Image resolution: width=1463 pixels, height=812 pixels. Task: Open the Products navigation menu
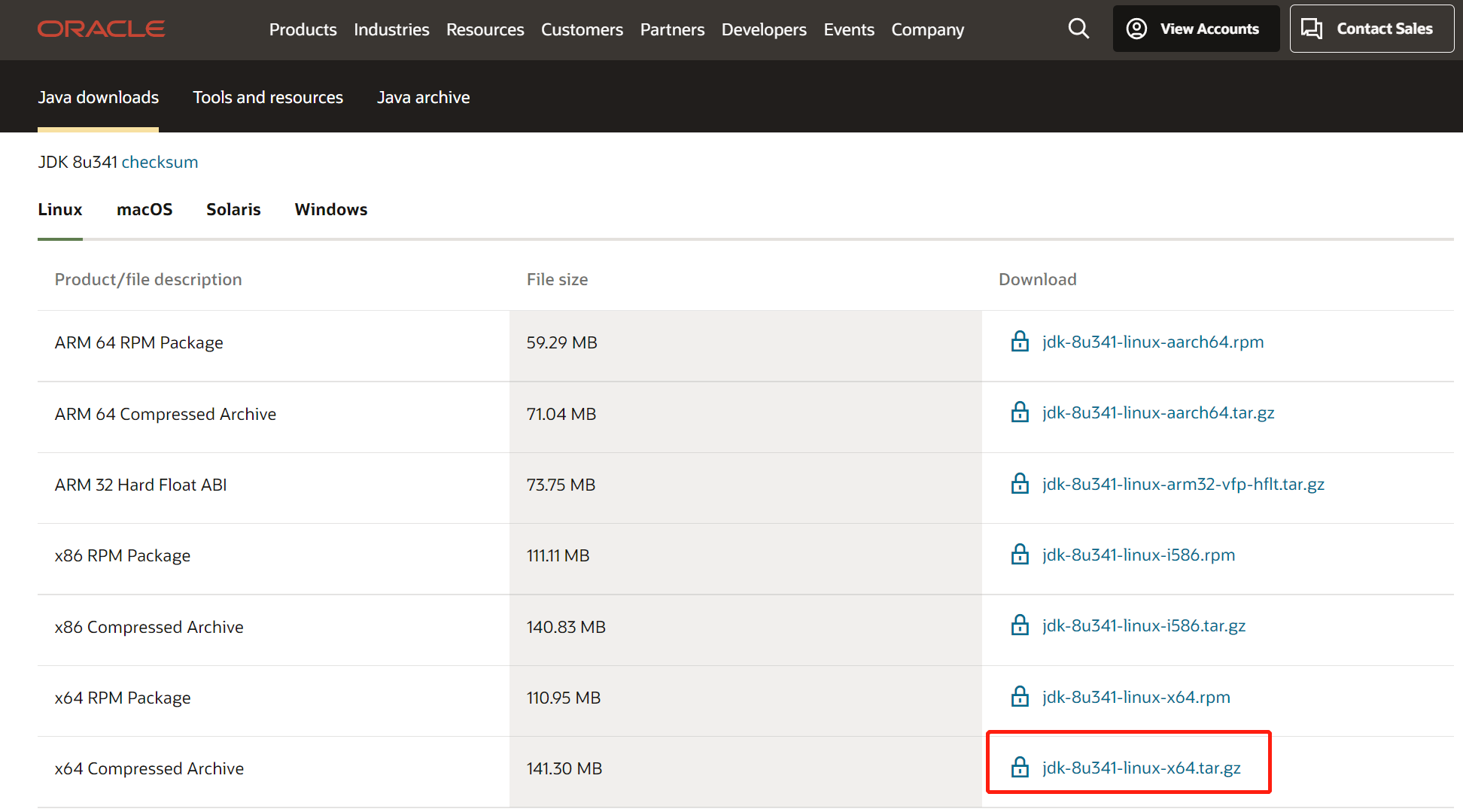[303, 29]
